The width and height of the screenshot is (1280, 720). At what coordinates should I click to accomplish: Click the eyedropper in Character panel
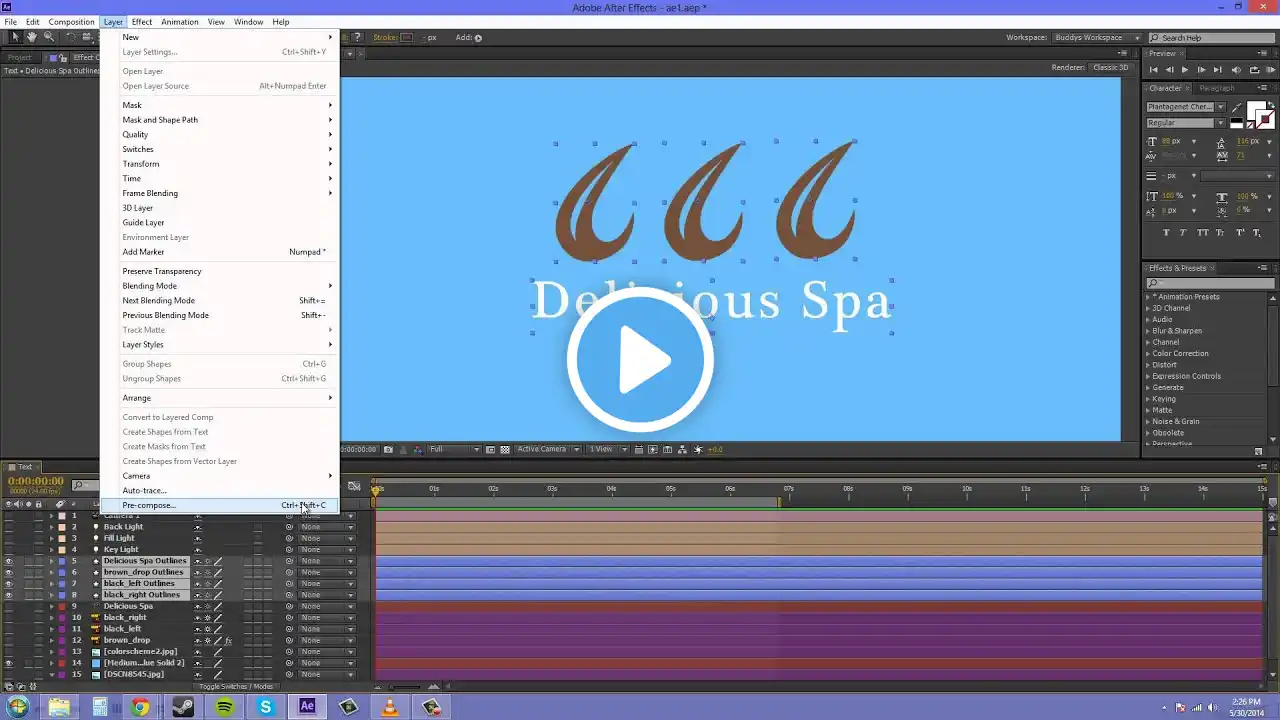pyautogui.click(x=1238, y=107)
